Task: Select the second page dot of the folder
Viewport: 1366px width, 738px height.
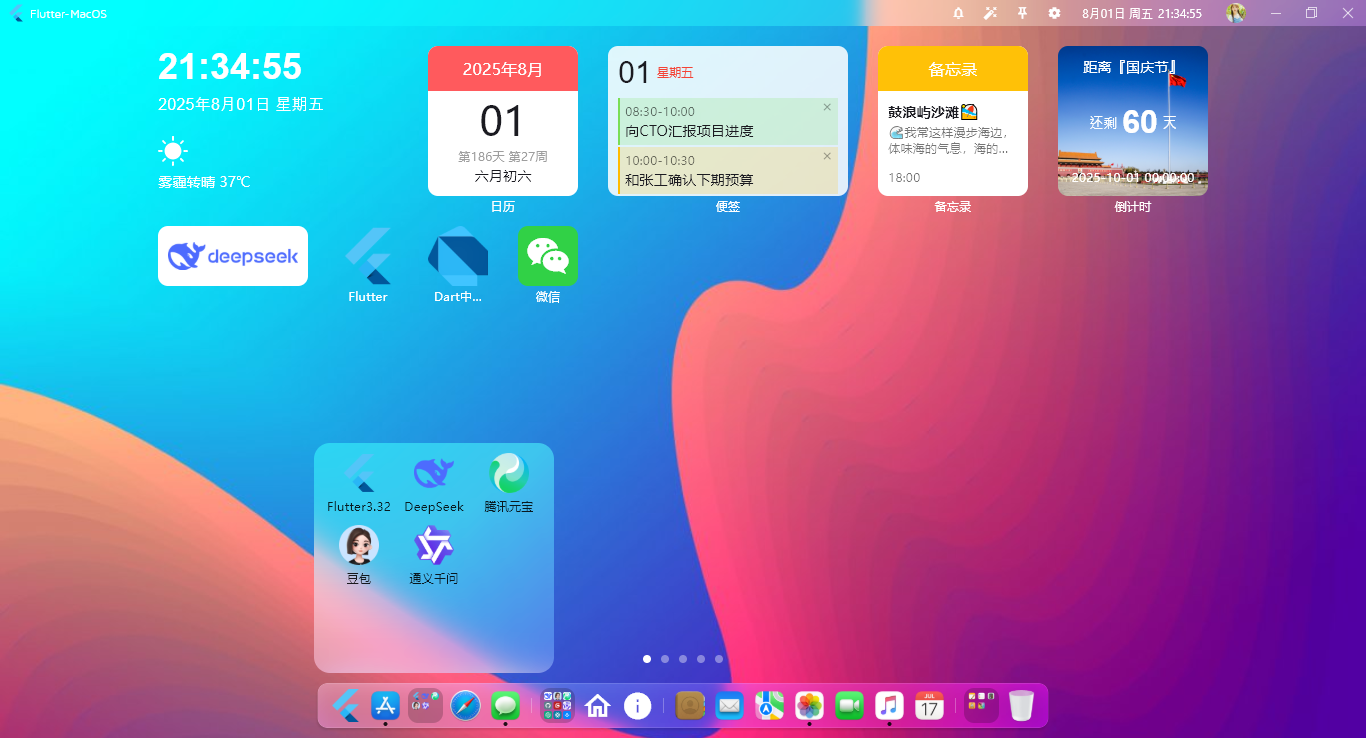Action: (x=664, y=659)
